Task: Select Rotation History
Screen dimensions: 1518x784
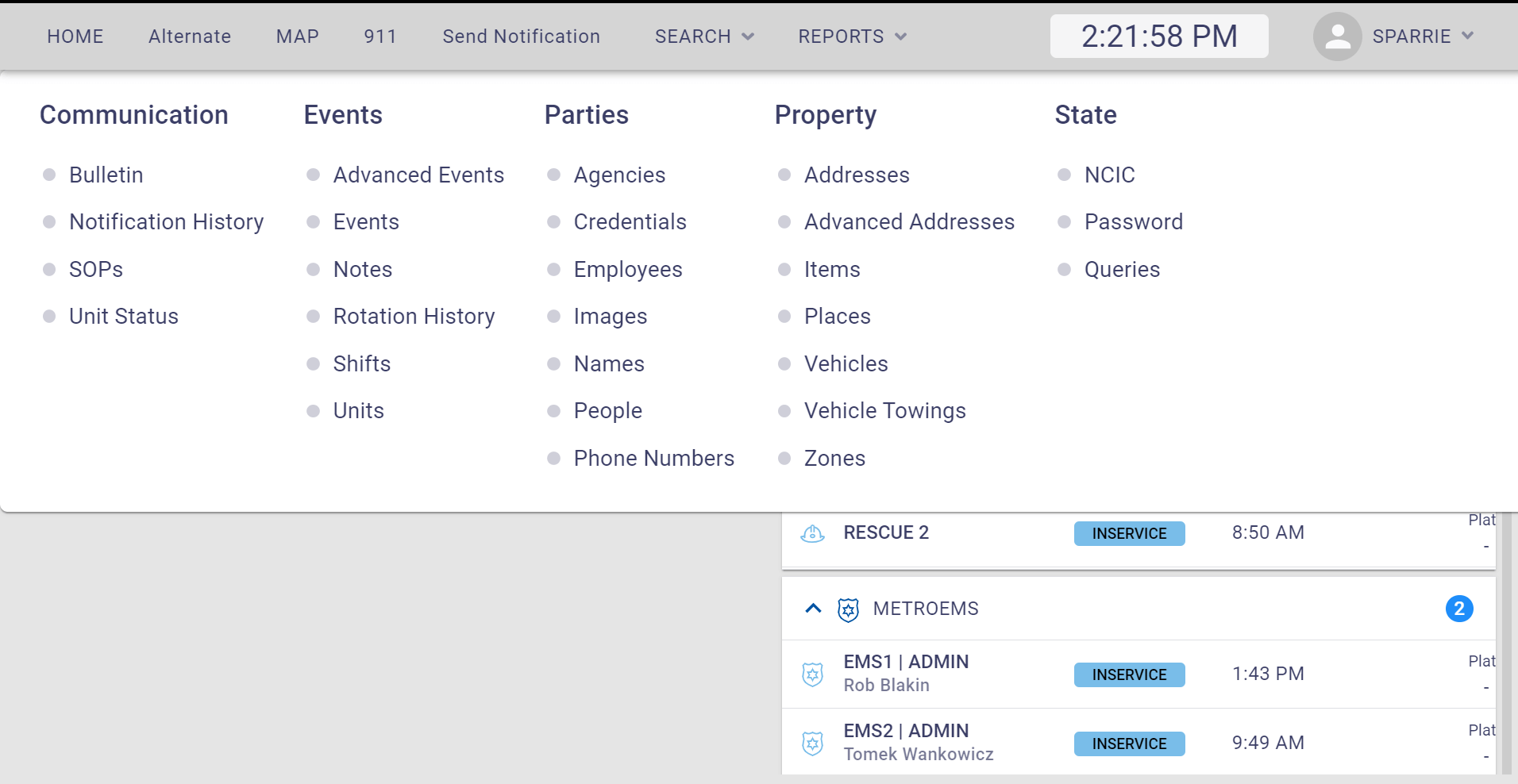Action: pos(414,317)
